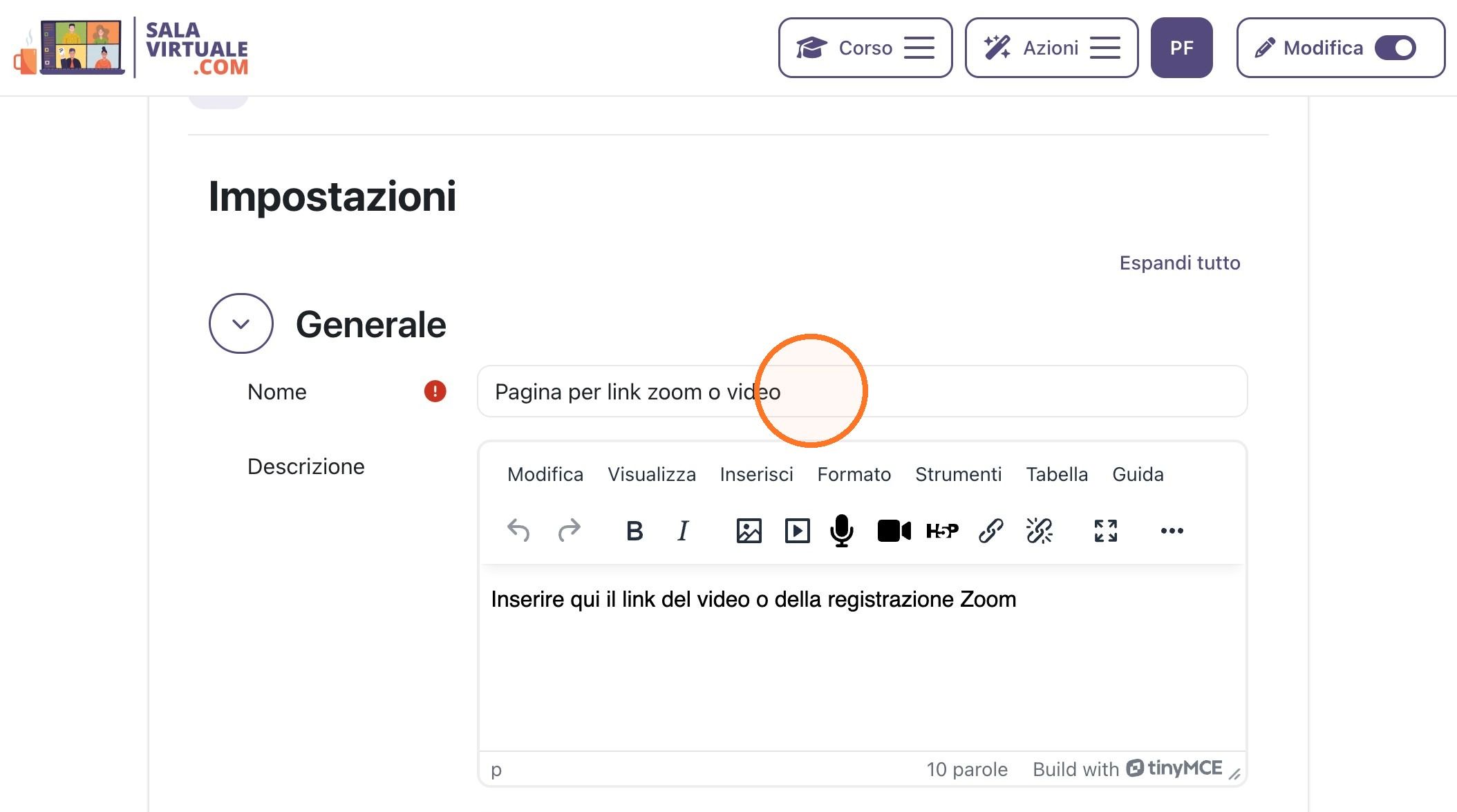Open the Formato menu

click(854, 474)
